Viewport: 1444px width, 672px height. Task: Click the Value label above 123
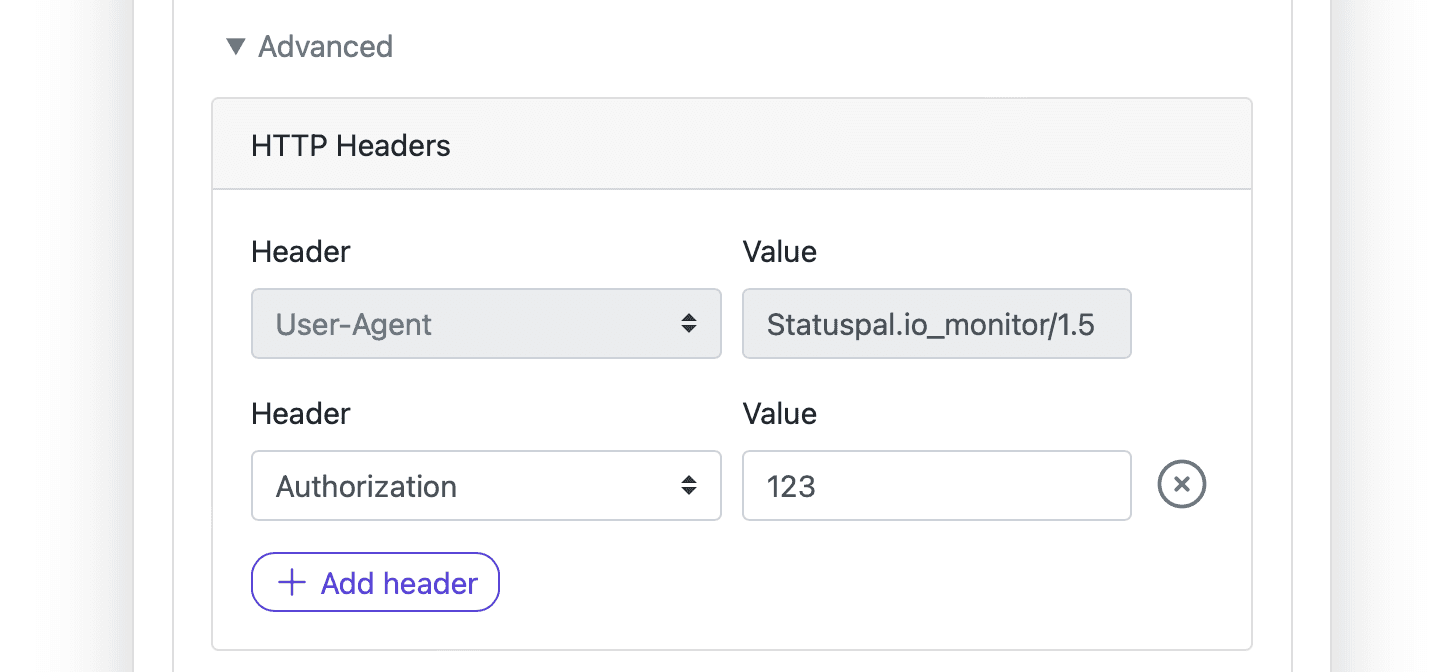[779, 413]
